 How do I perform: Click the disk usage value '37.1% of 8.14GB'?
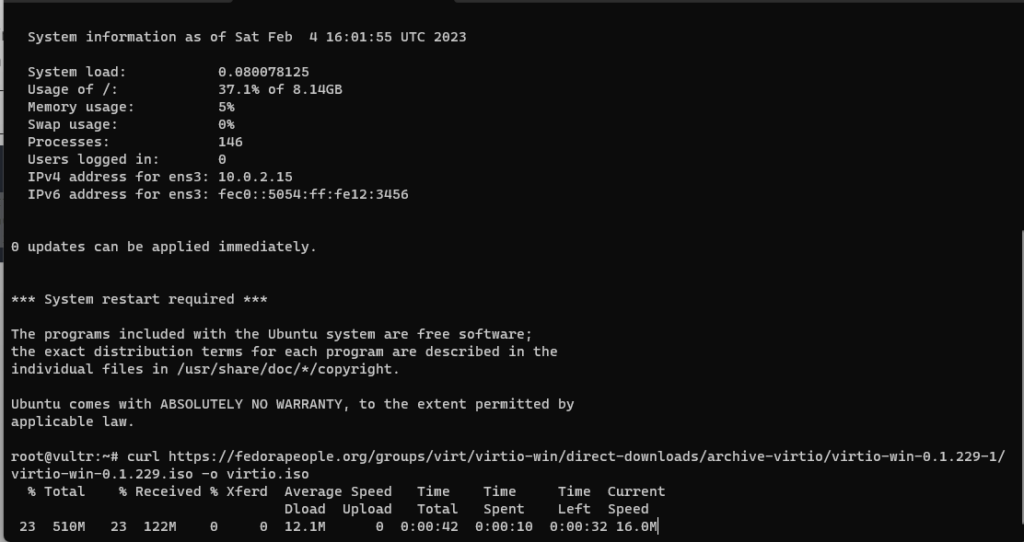coord(280,89)
